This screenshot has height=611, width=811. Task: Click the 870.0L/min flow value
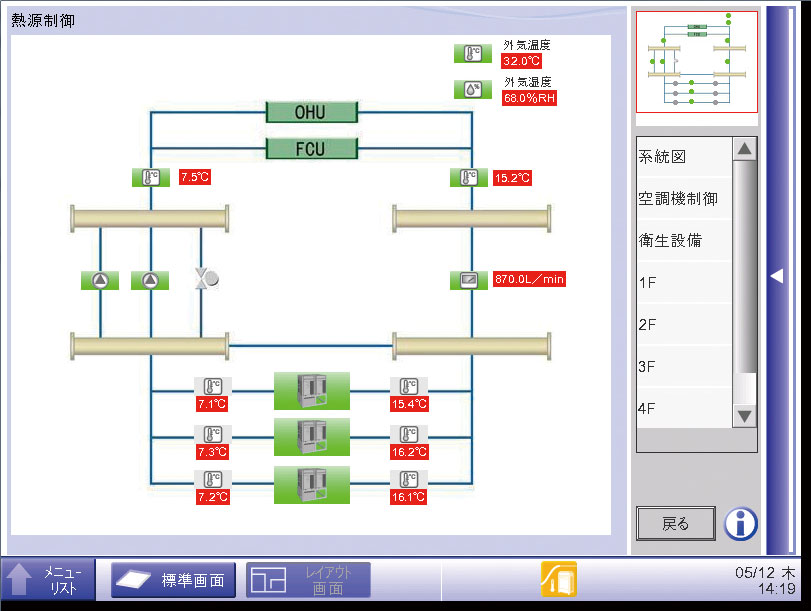point(529,279)
